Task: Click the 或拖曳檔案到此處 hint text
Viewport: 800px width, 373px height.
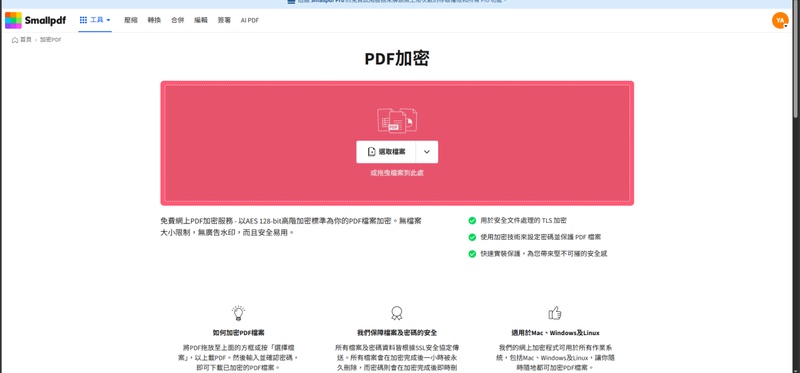Action: tap(397, 173)
